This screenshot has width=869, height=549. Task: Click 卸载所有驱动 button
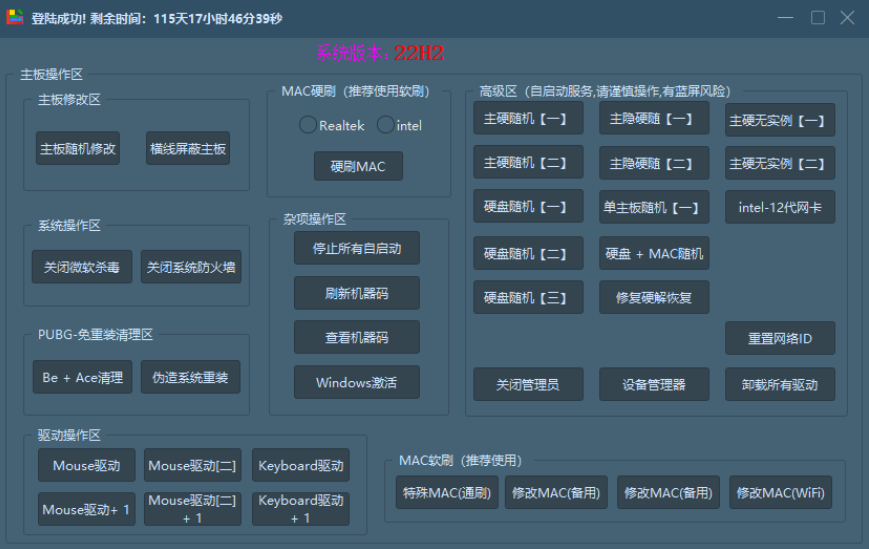(780, 384)
